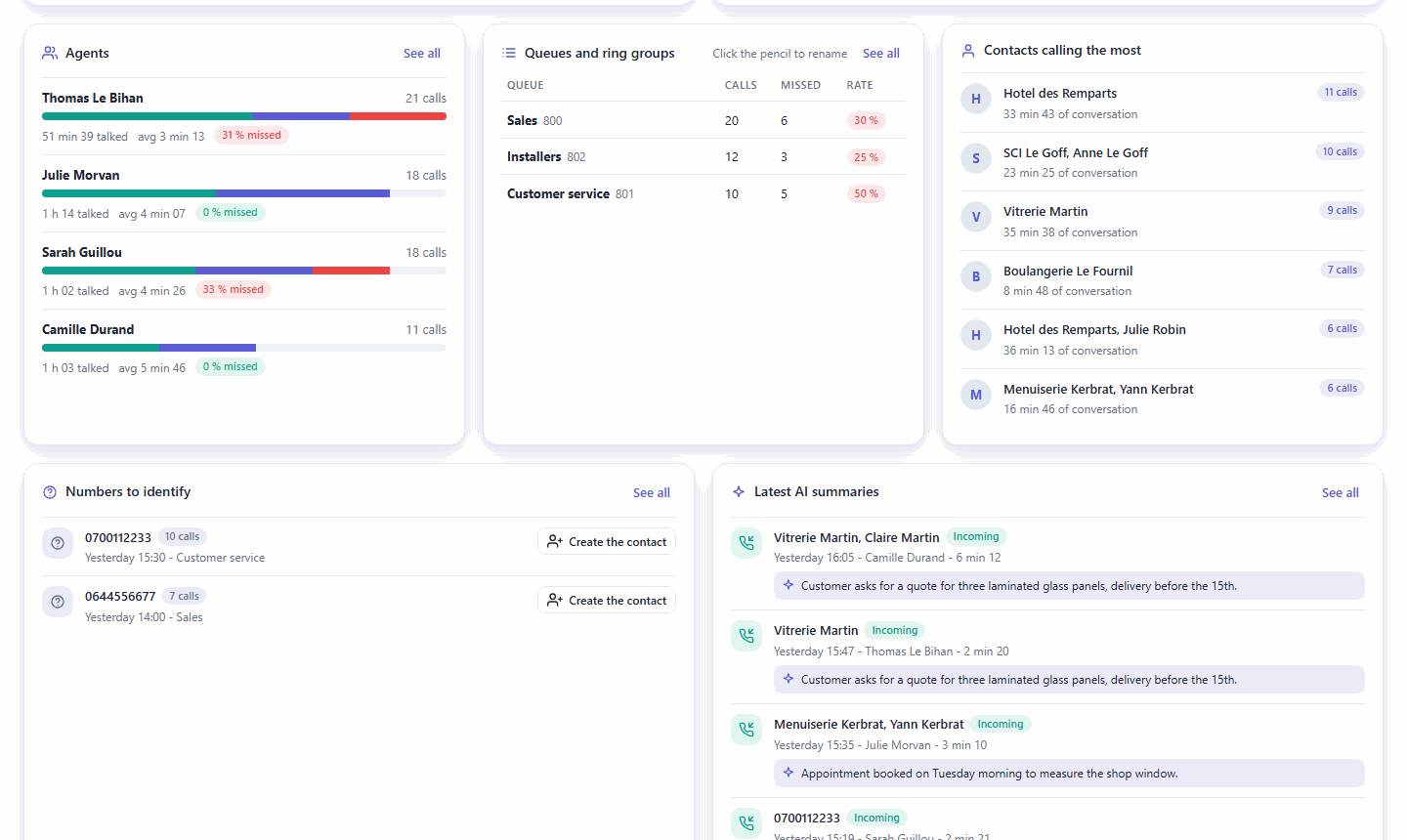1407x840 pixels.
Task: Click the Agents people icon
Action: [x=50, y=53]
